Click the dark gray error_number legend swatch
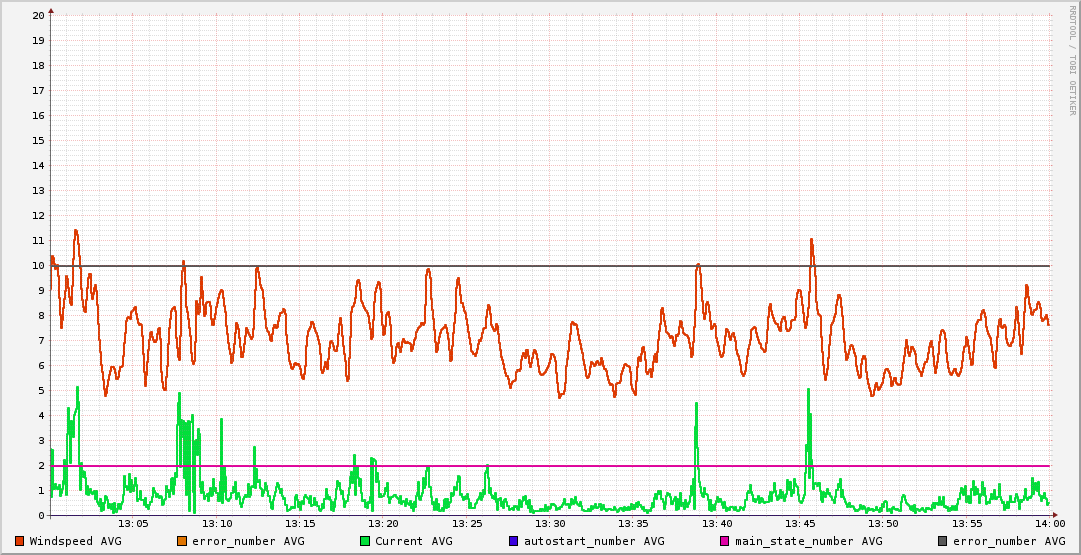The width and height of the screenshot is (1081, 555). [x=943, y=541]
